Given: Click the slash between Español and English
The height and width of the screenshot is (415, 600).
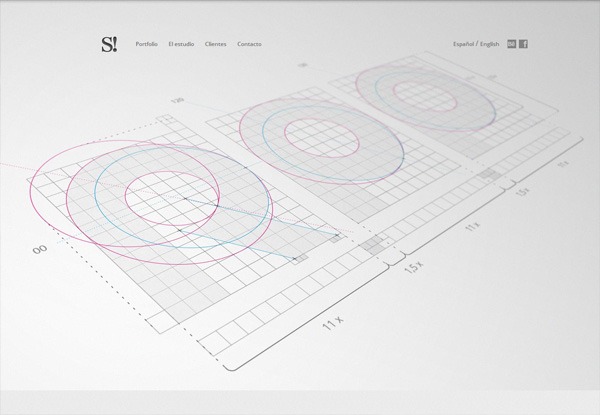Looking at the screenshot, I should coord(477,44).
